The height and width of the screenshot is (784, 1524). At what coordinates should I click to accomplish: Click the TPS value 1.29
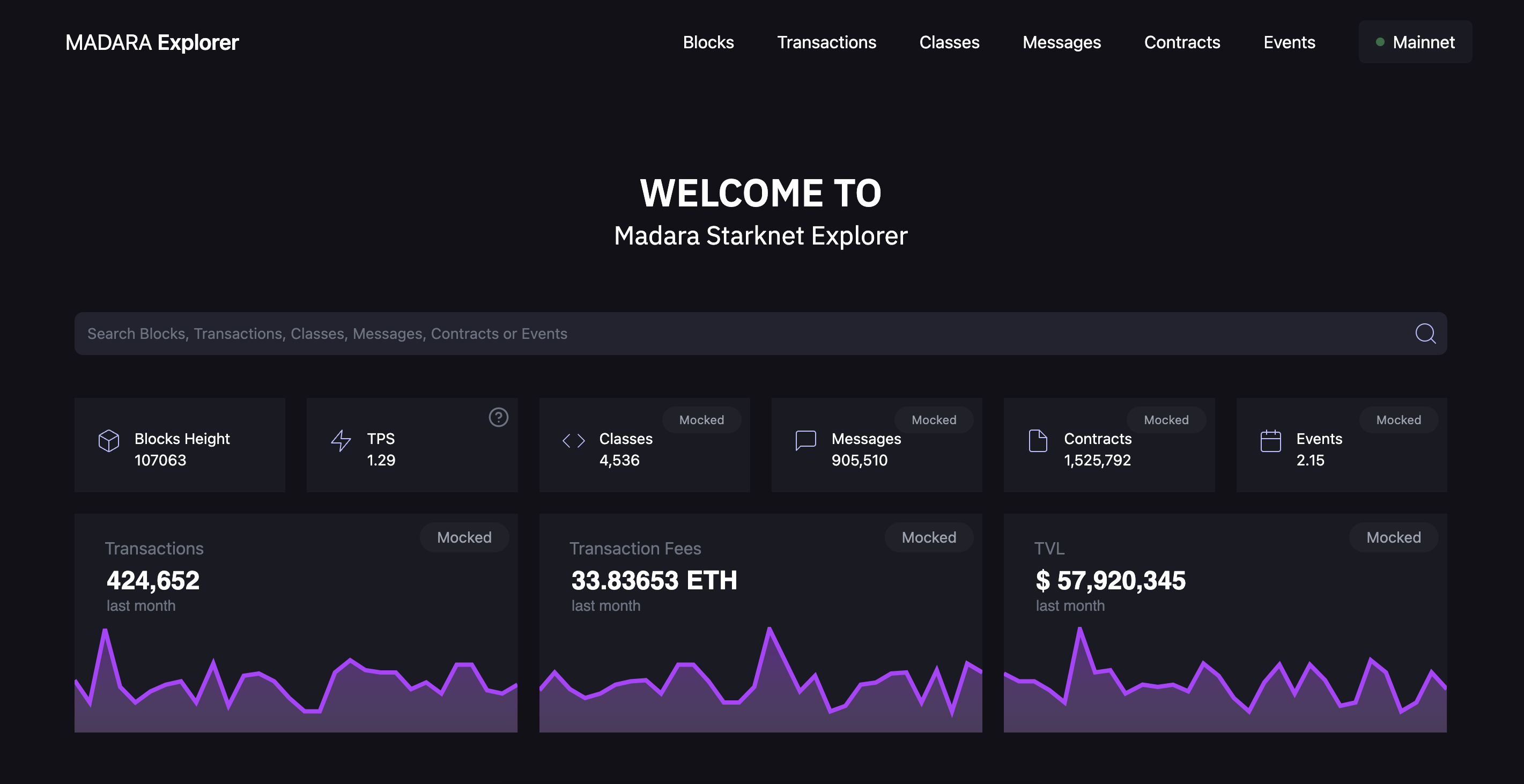click(x=380, y=460)
